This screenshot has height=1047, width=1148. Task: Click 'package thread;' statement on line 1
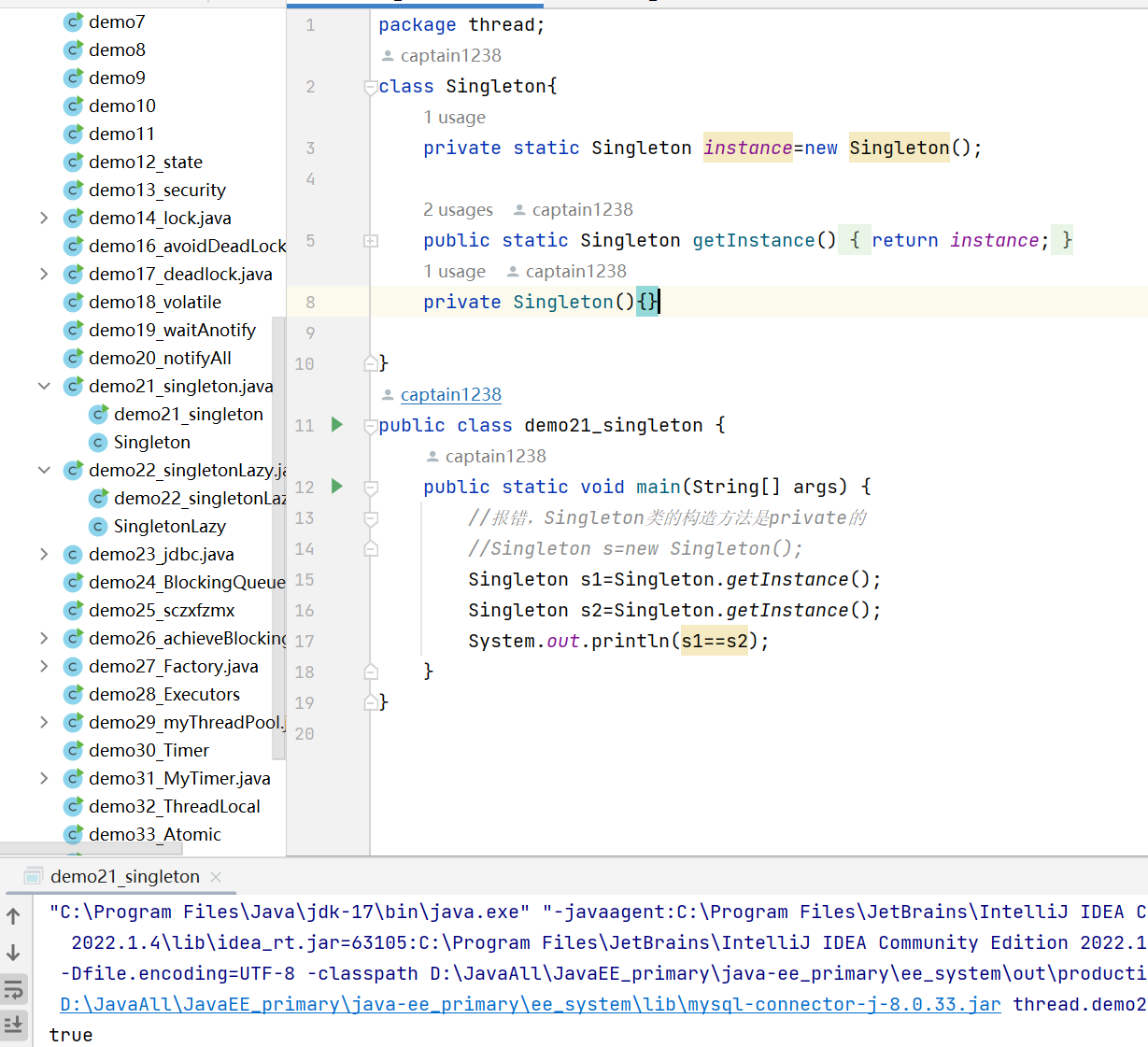pyautogui.click(x=461, y=25)
